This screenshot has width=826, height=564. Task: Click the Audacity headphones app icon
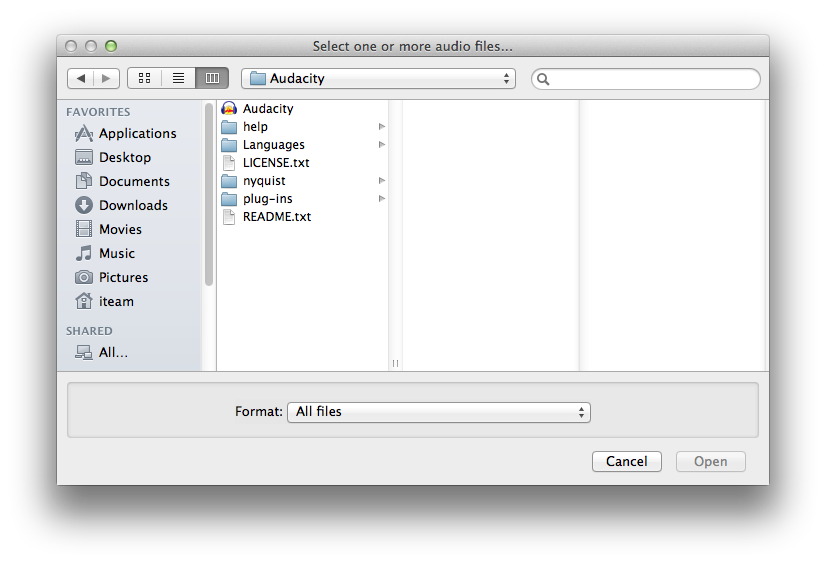[229, 108]
